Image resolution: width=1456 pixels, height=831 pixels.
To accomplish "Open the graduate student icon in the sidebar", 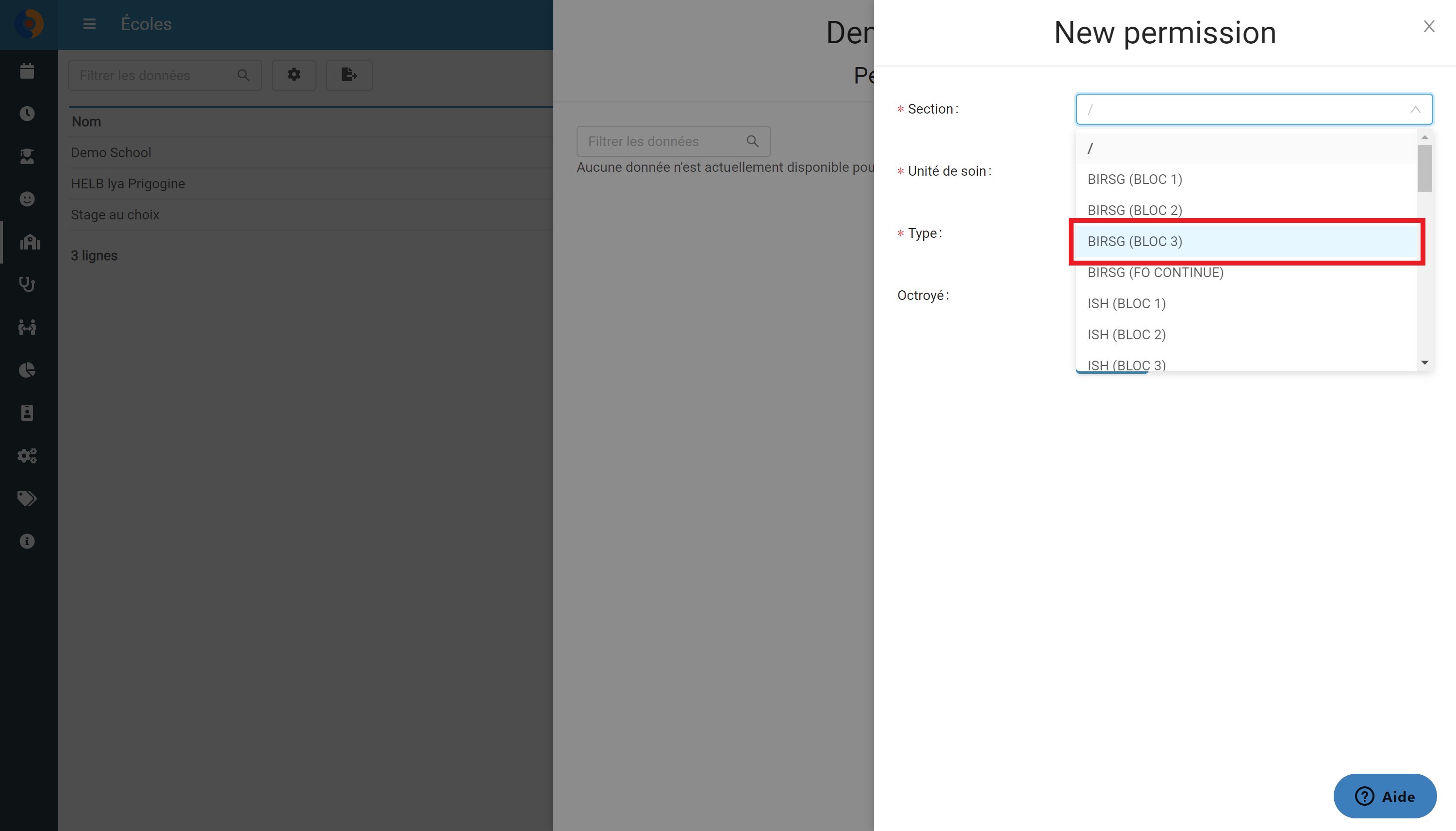I will click(x=27, y=156).
